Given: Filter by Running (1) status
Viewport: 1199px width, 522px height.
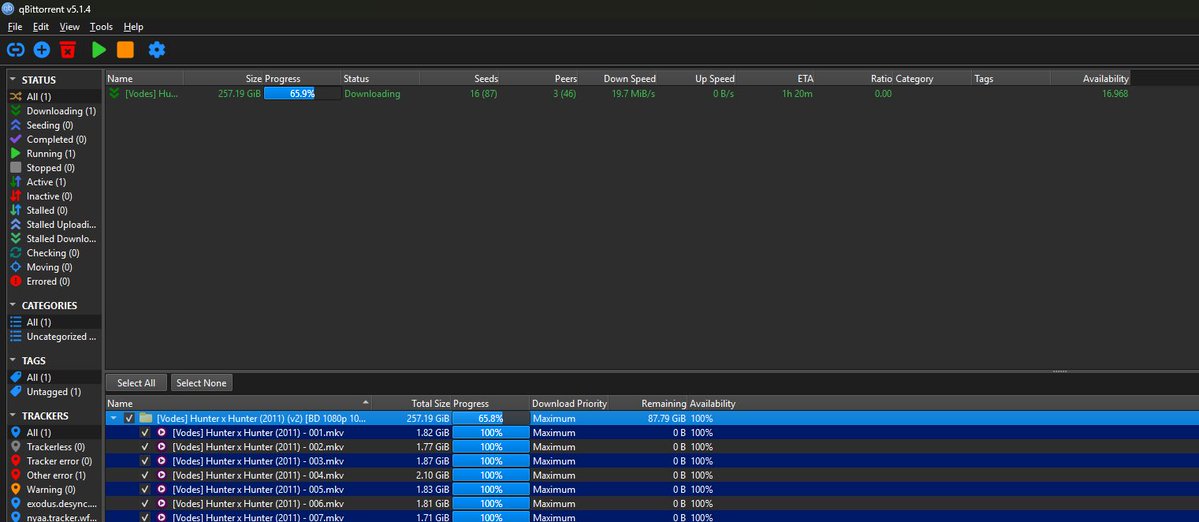Looking at the screenshot, I should coord(53,154).
